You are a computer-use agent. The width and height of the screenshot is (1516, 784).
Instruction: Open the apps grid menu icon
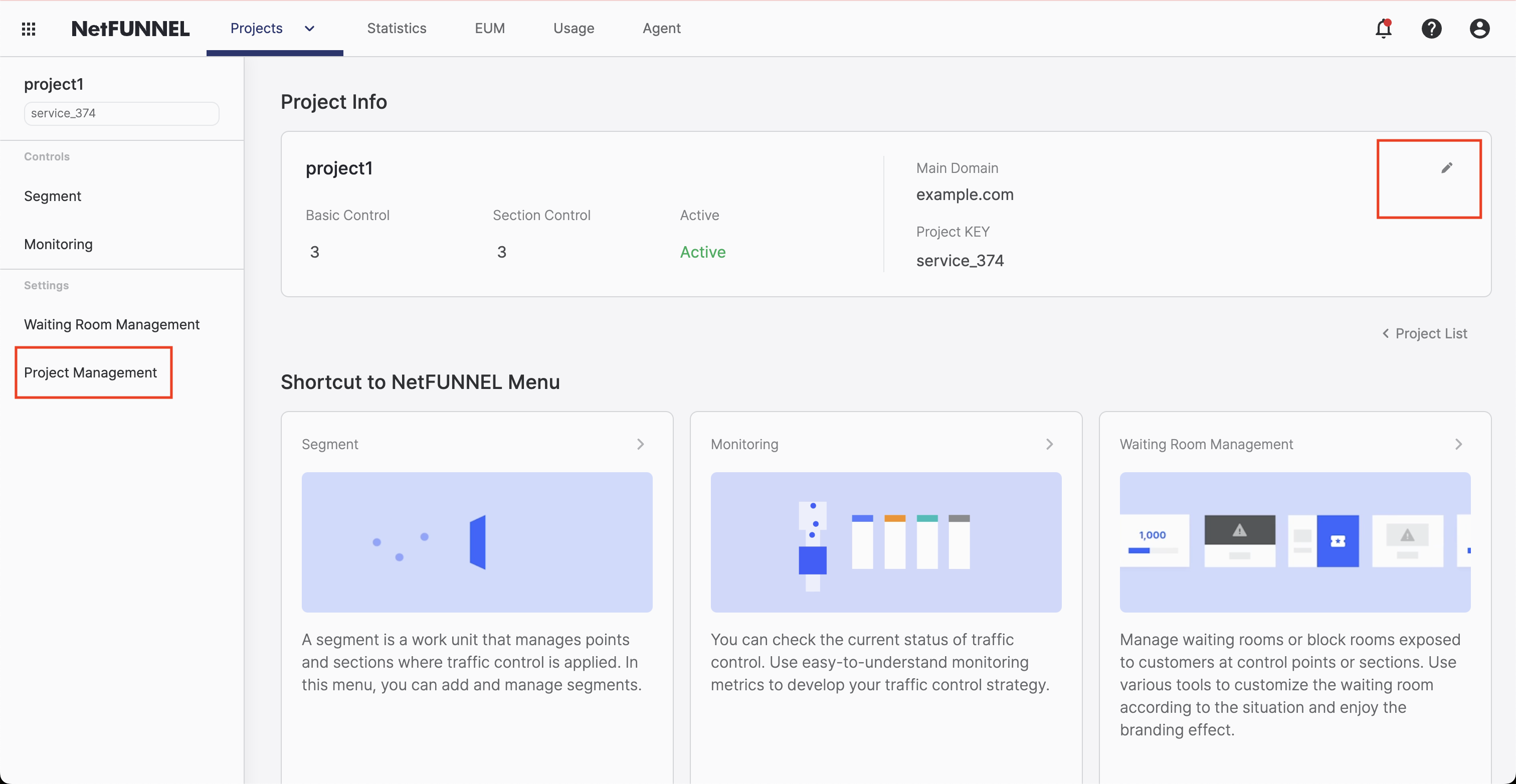click(28, 28)
